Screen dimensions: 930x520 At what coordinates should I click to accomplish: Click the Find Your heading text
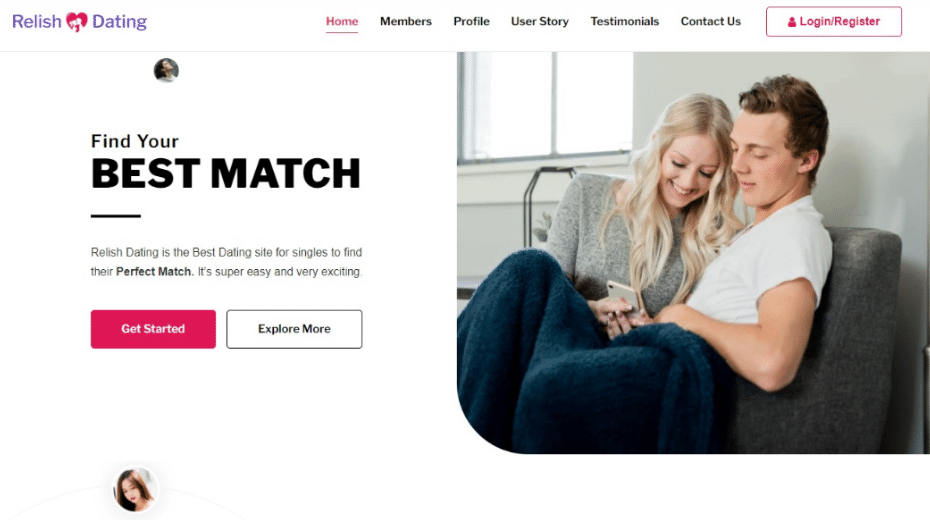pos(135,141)
